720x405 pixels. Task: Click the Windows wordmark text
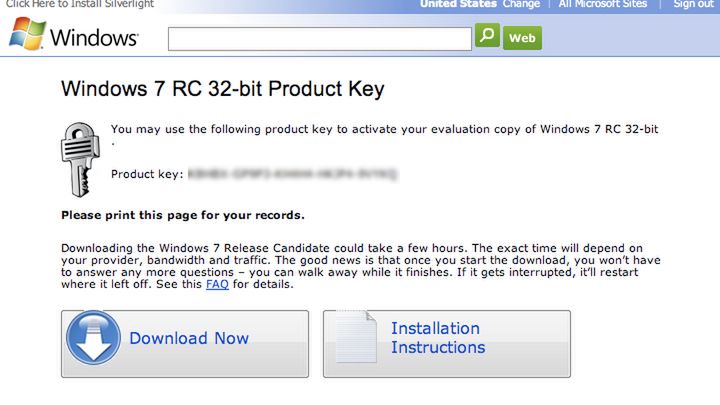[x=93, y=39]
